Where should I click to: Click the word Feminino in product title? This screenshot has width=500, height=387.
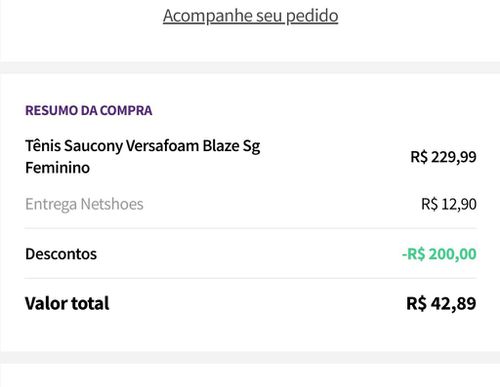(x=57, y=167)
